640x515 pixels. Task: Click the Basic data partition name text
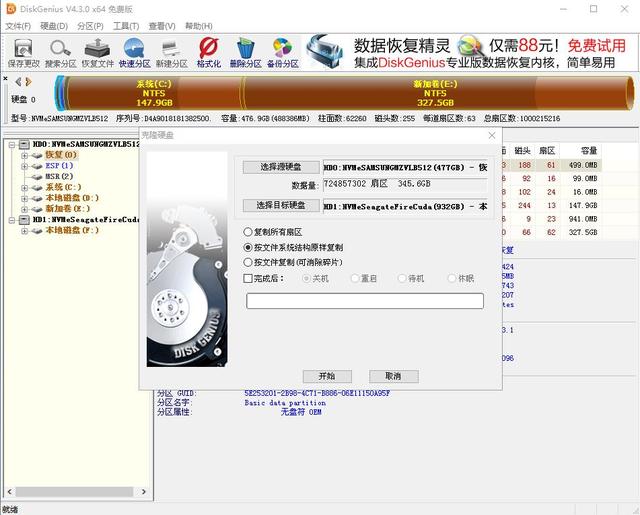click(285, 403)
